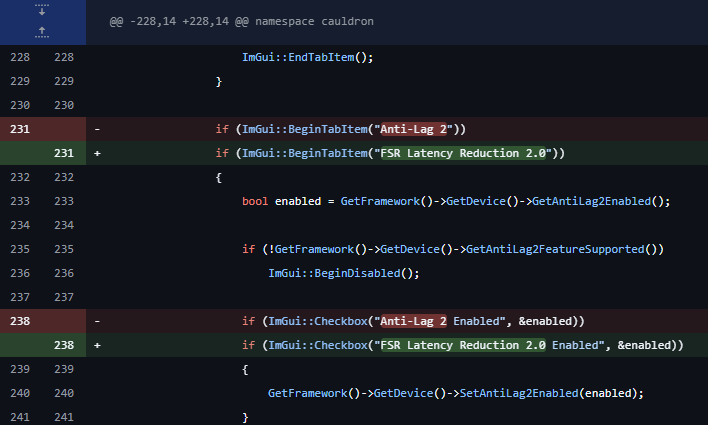
Task: Select old-side line number 235
Action: tap(20, 249)
